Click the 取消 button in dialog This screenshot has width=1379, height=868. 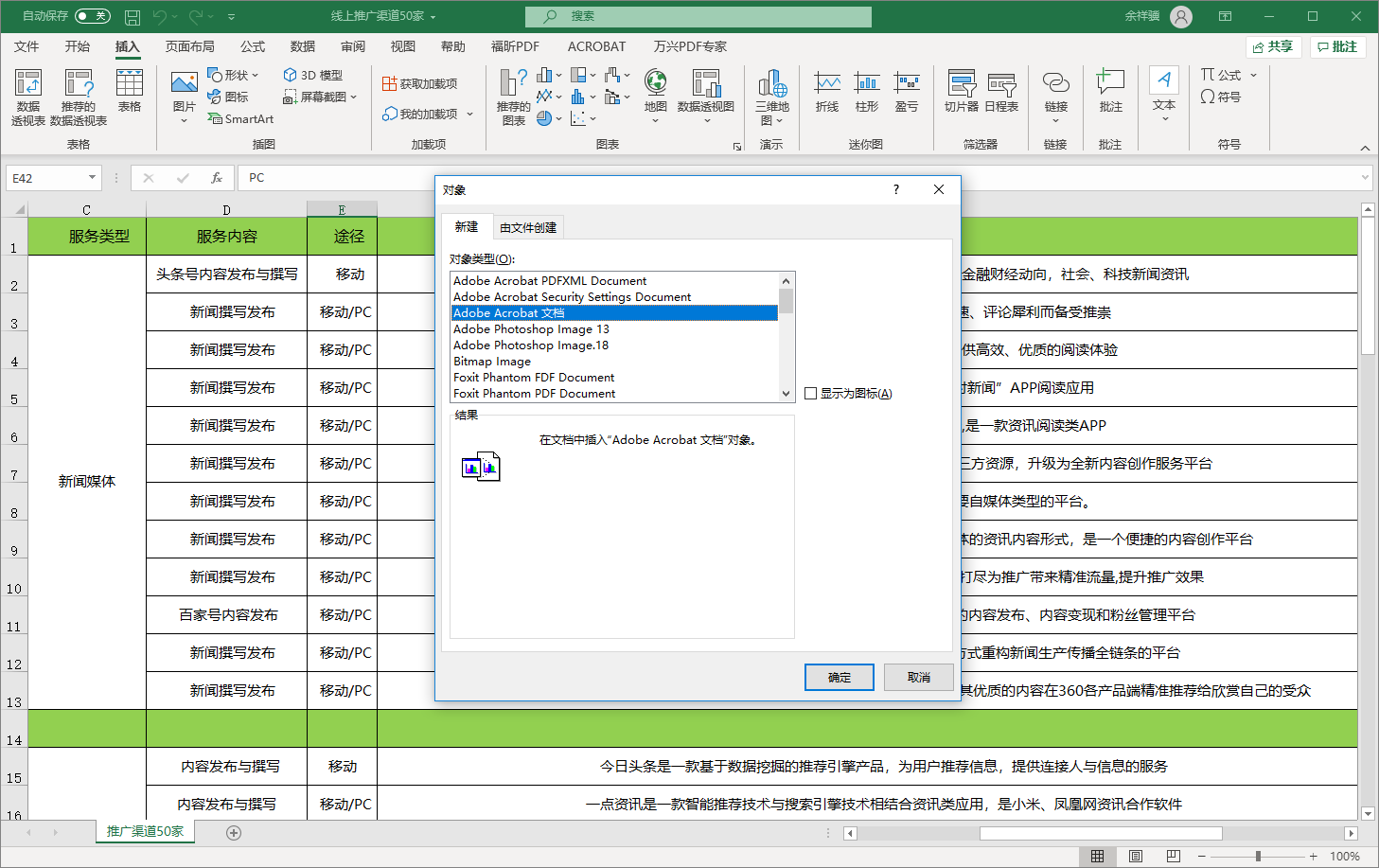[918, 678]
